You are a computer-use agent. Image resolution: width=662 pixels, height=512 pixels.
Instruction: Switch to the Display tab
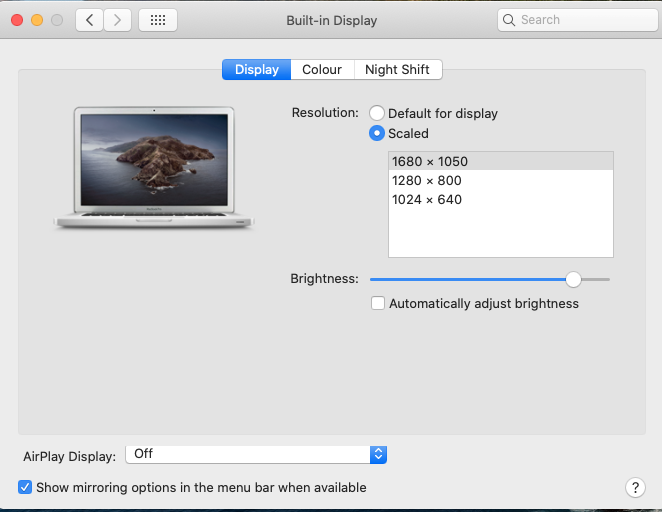tap(257, 69)
